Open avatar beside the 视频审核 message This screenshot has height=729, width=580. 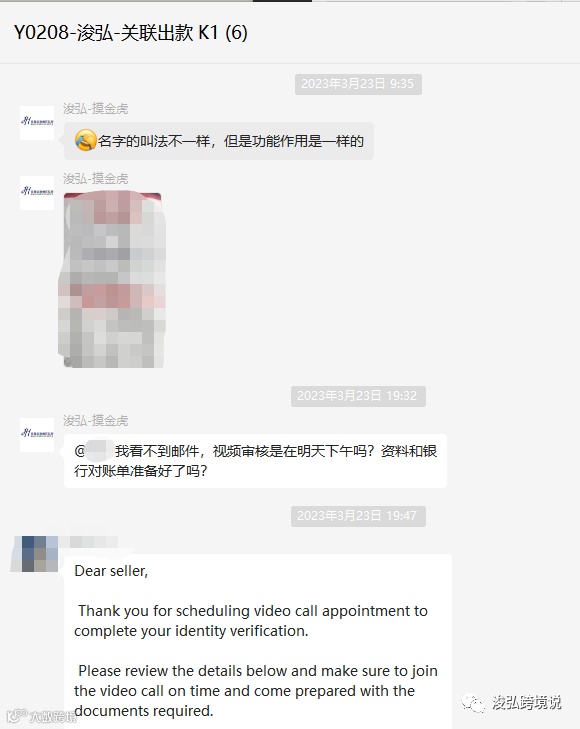[x=37, y=435]
